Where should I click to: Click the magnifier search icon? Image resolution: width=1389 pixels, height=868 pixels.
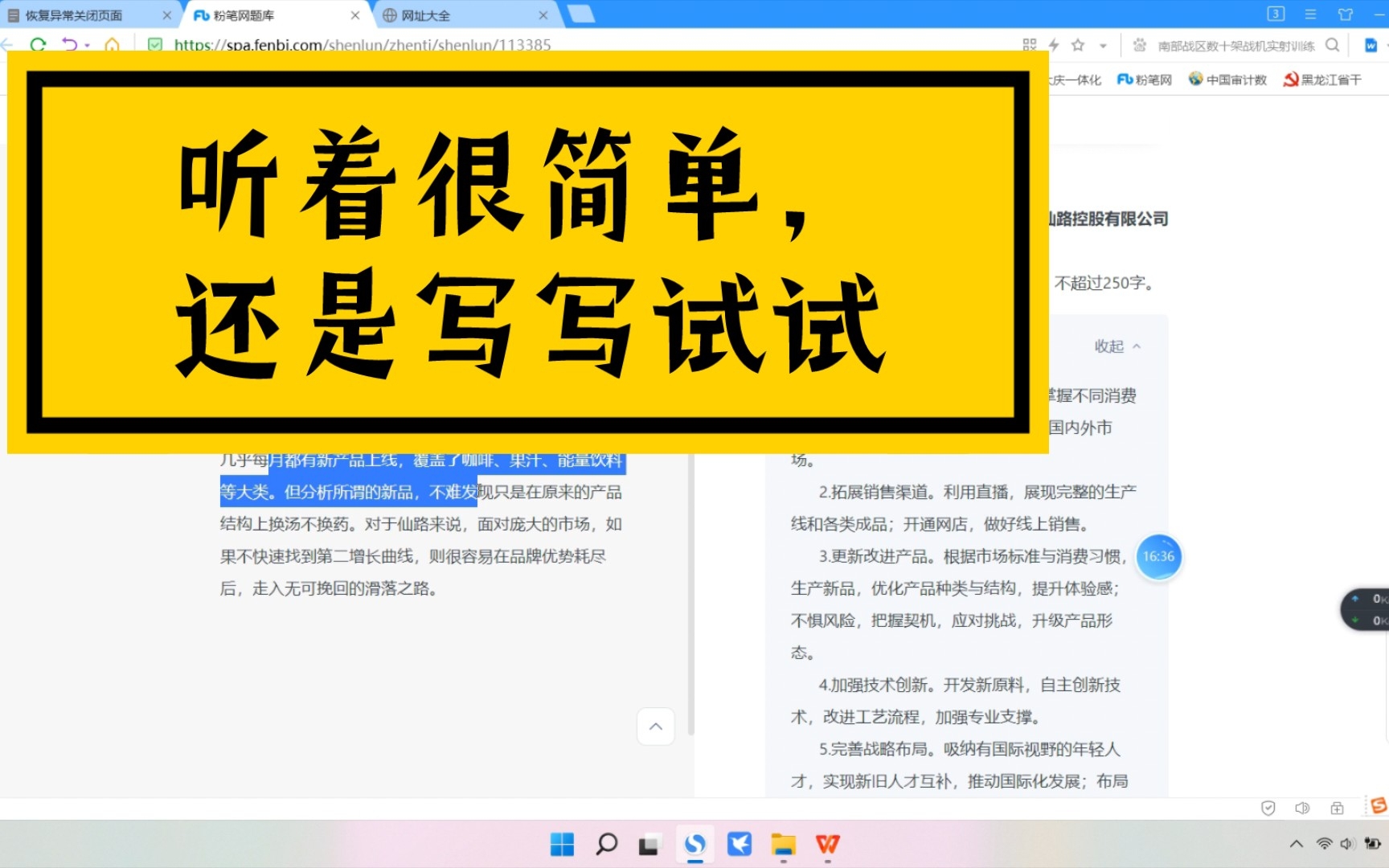(x=1333, y=45)
